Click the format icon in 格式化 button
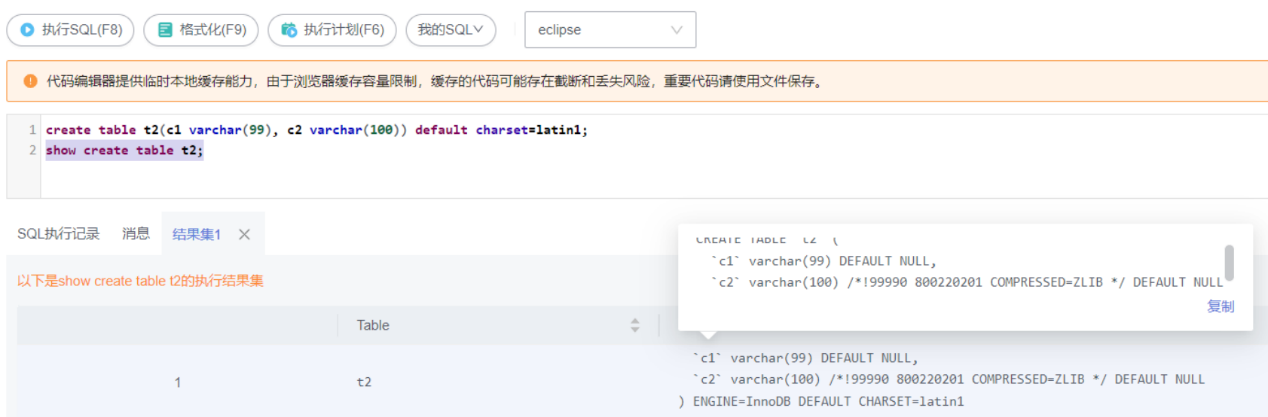 164,30
